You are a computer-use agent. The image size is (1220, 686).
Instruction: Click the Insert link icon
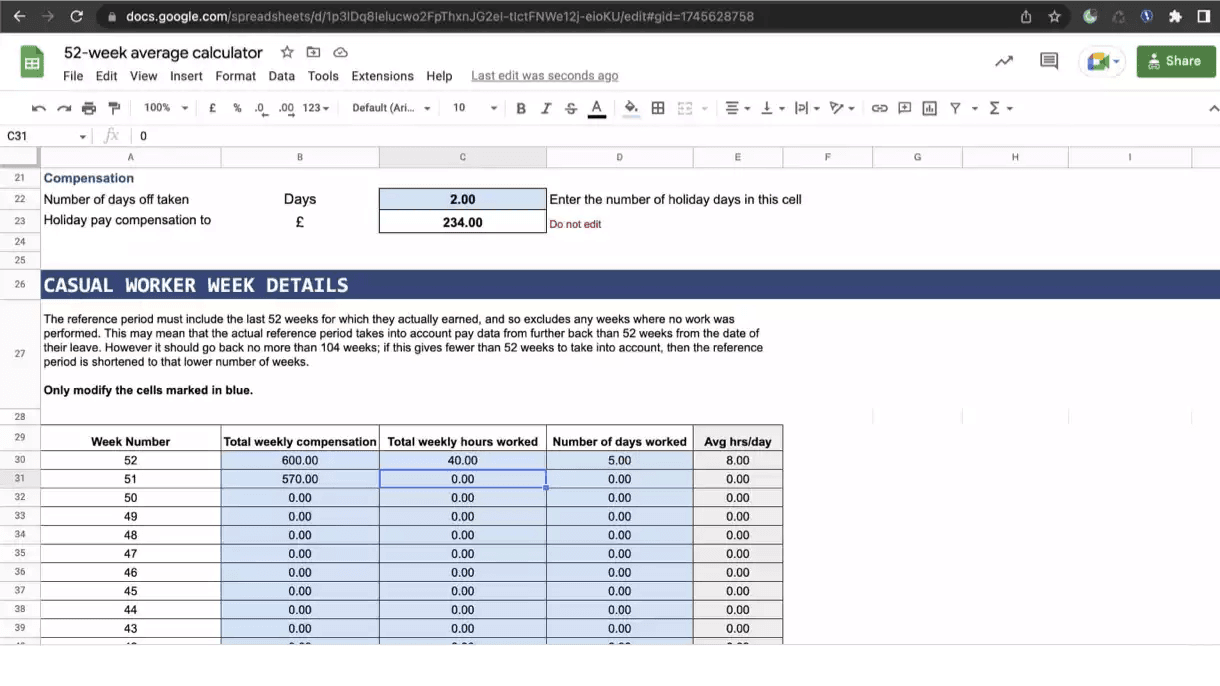879,108
